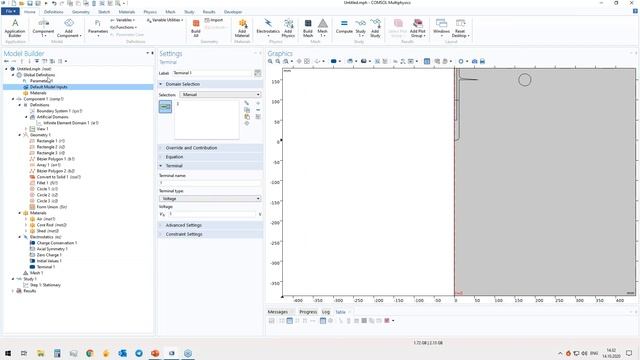This screenshot has height=360, width=640.
Task: Switch to the Materials ribbon tab
Action: pyautogui.click(x=127, y=12)
